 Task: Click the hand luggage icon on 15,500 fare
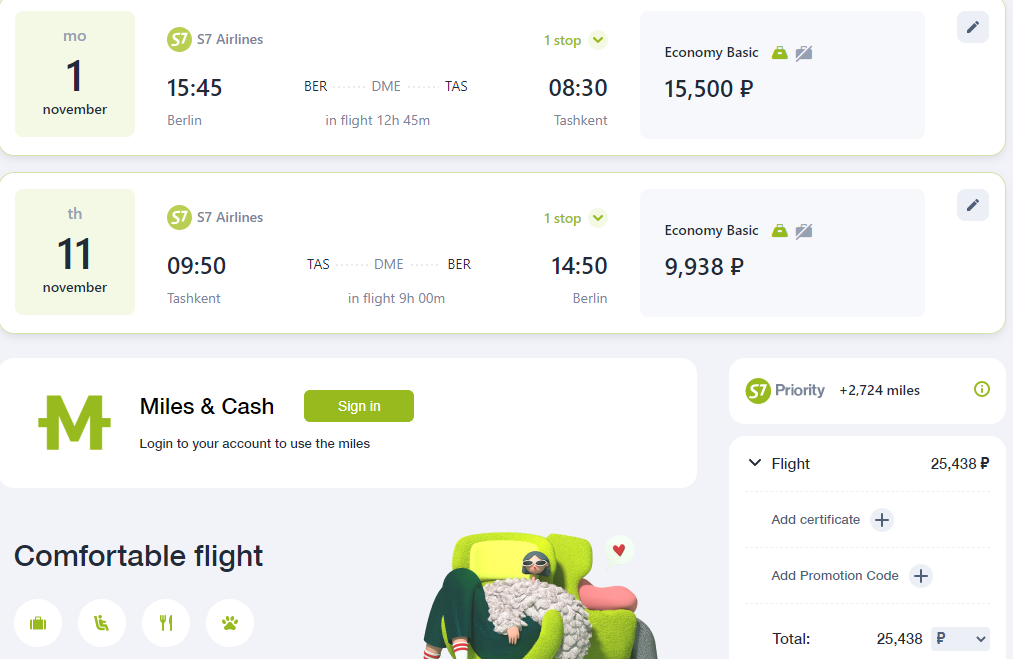780,52
